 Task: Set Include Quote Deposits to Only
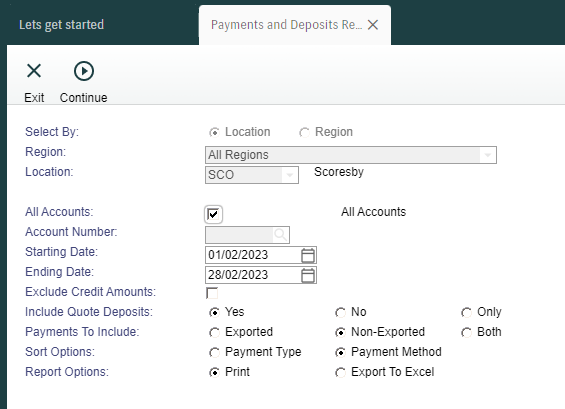click(466, 312)
